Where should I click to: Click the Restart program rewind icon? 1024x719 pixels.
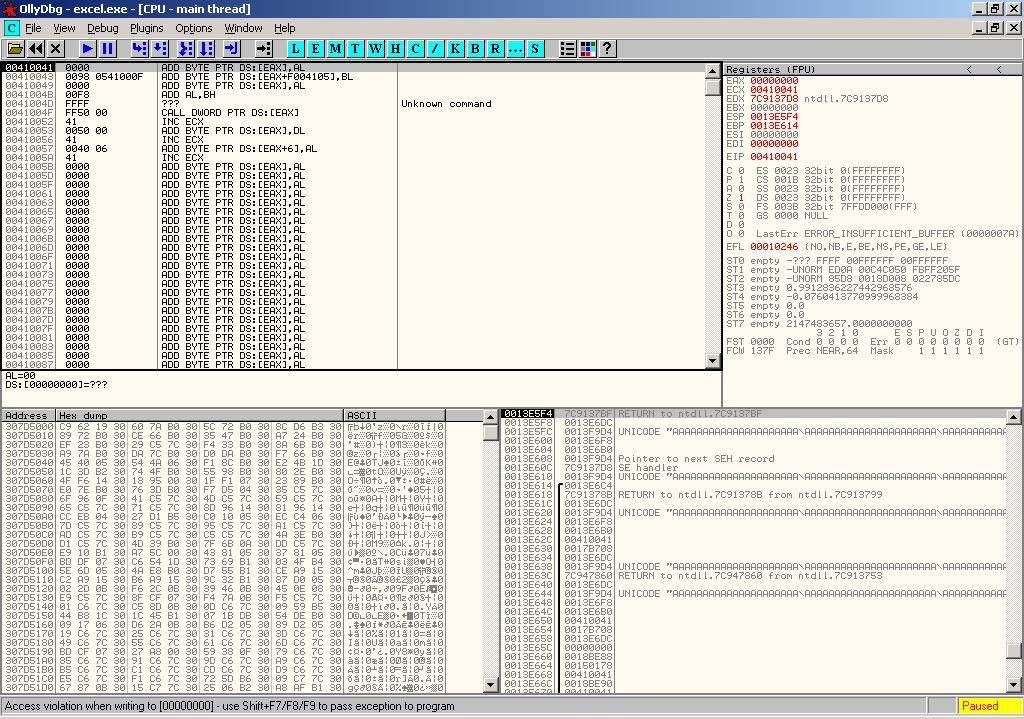tap(36, 48)
